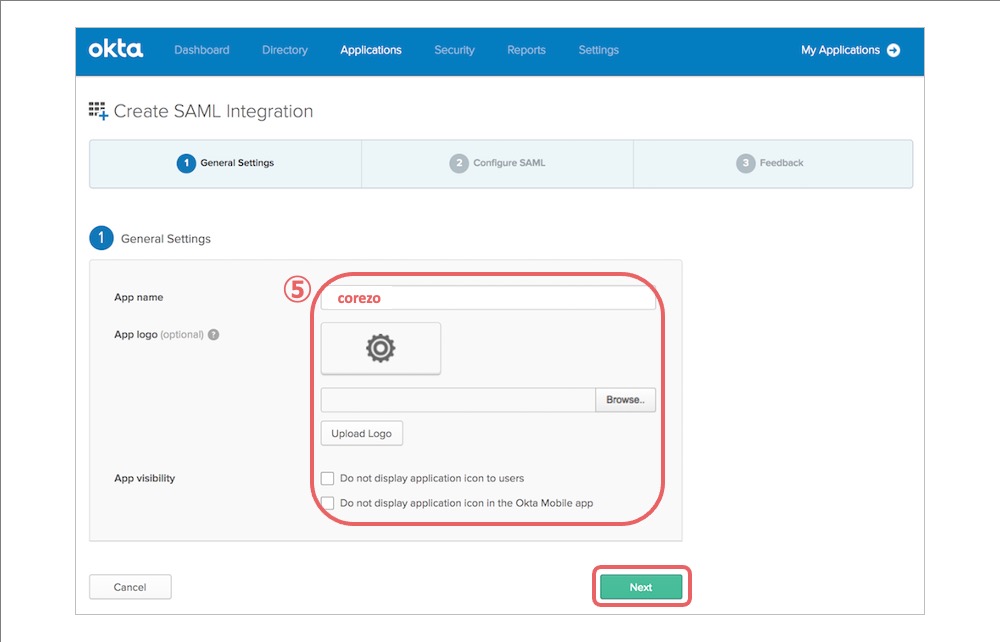Click the gear app logo placeholder
1000x642 pixels.
point(381,348)
